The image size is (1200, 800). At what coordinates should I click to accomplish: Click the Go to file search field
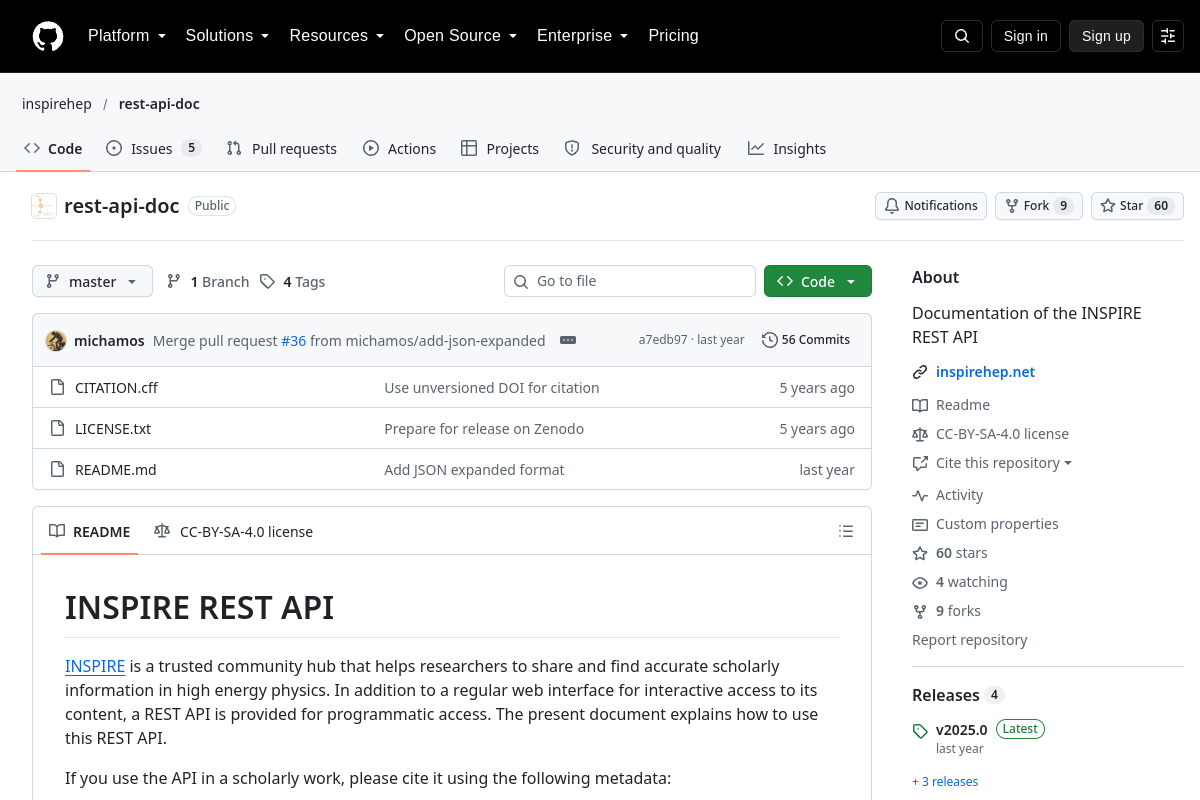point(630,282)
